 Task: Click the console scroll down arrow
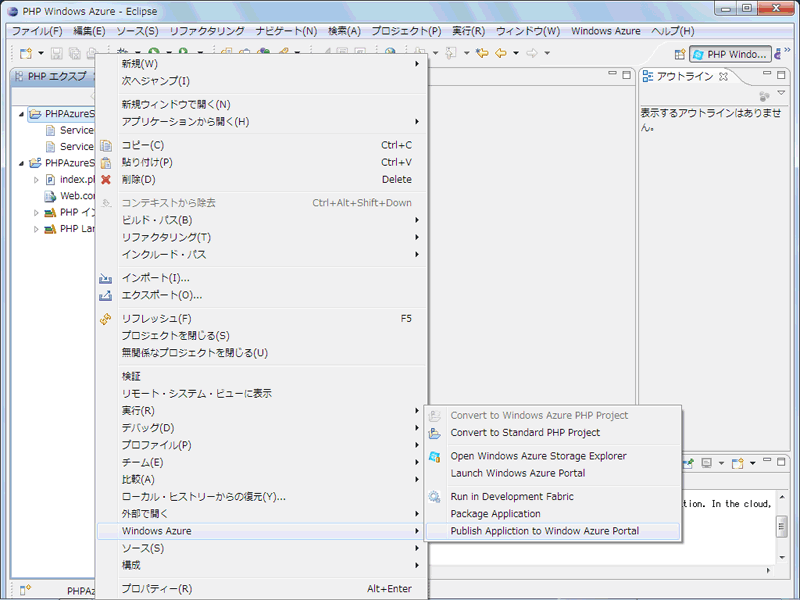(782, 558)
